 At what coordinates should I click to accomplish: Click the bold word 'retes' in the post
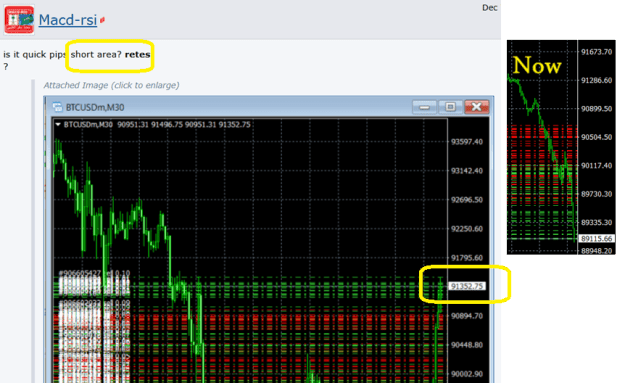pyautogui.click(x=138, y=55)
